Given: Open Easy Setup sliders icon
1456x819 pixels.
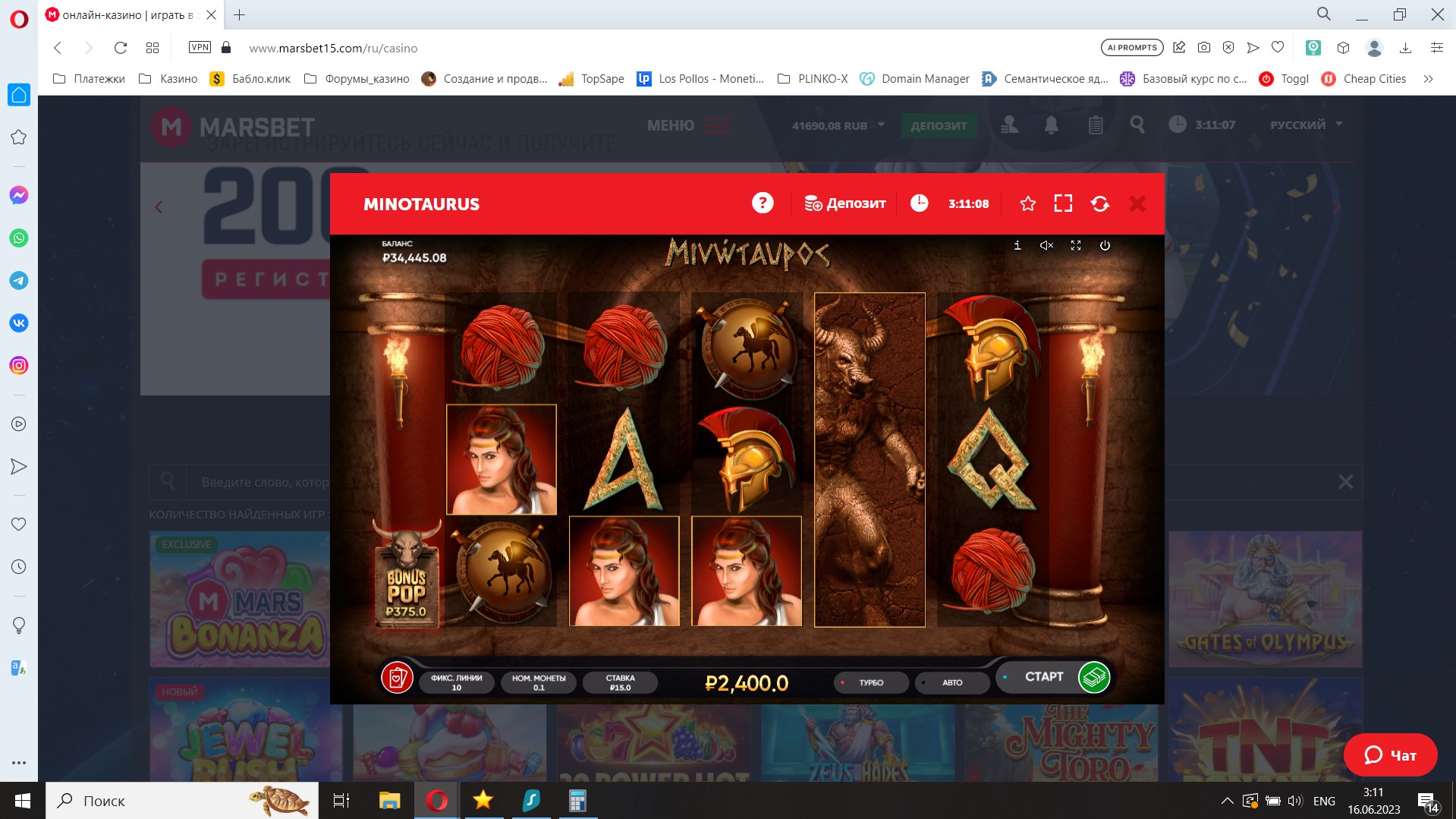Looking at the screenshot, I should tap(1436, 48).
